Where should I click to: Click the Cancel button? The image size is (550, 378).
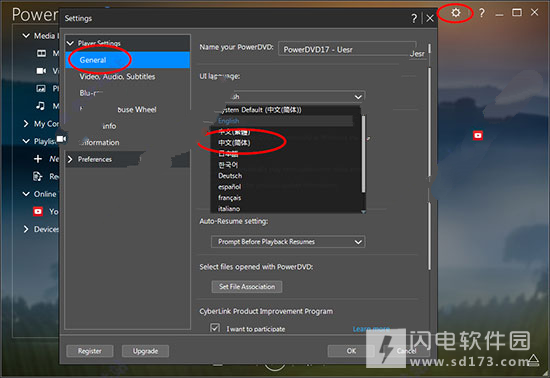click(407, 351)
